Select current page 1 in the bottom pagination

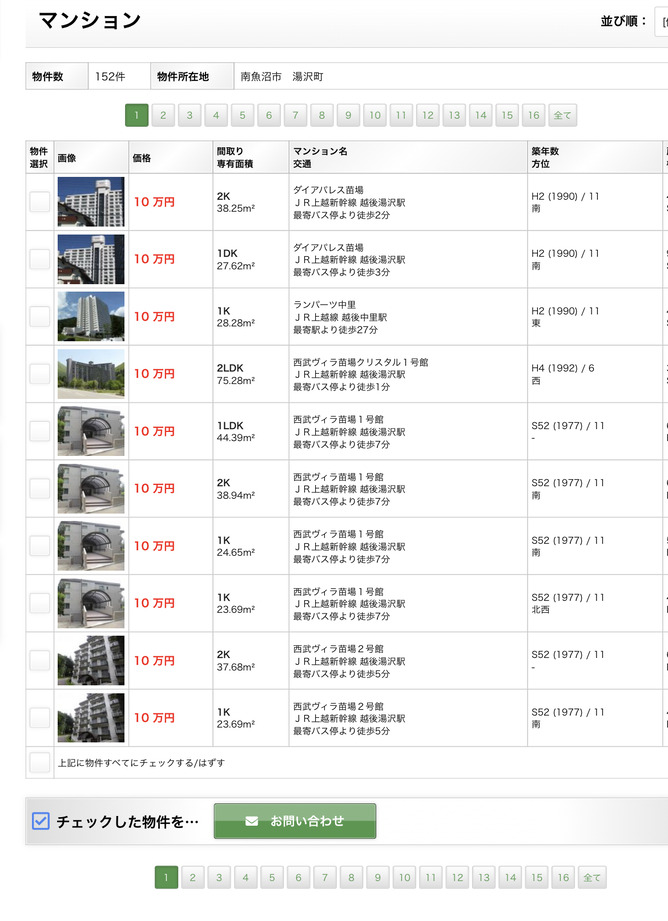click(x=166, y=878)
